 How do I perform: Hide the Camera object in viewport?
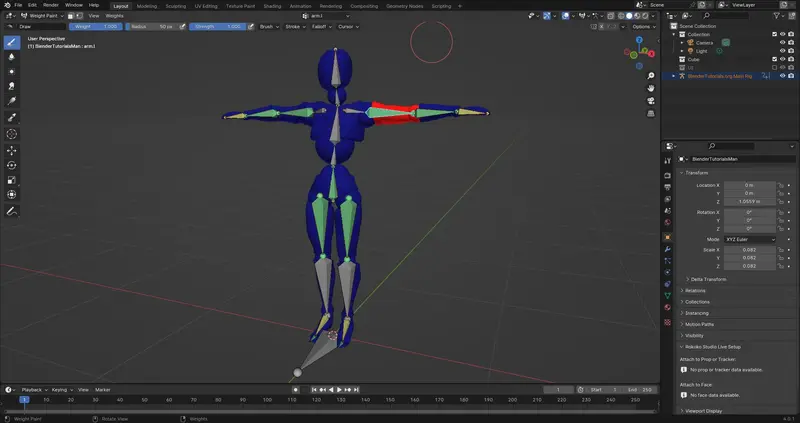[783, 43]
